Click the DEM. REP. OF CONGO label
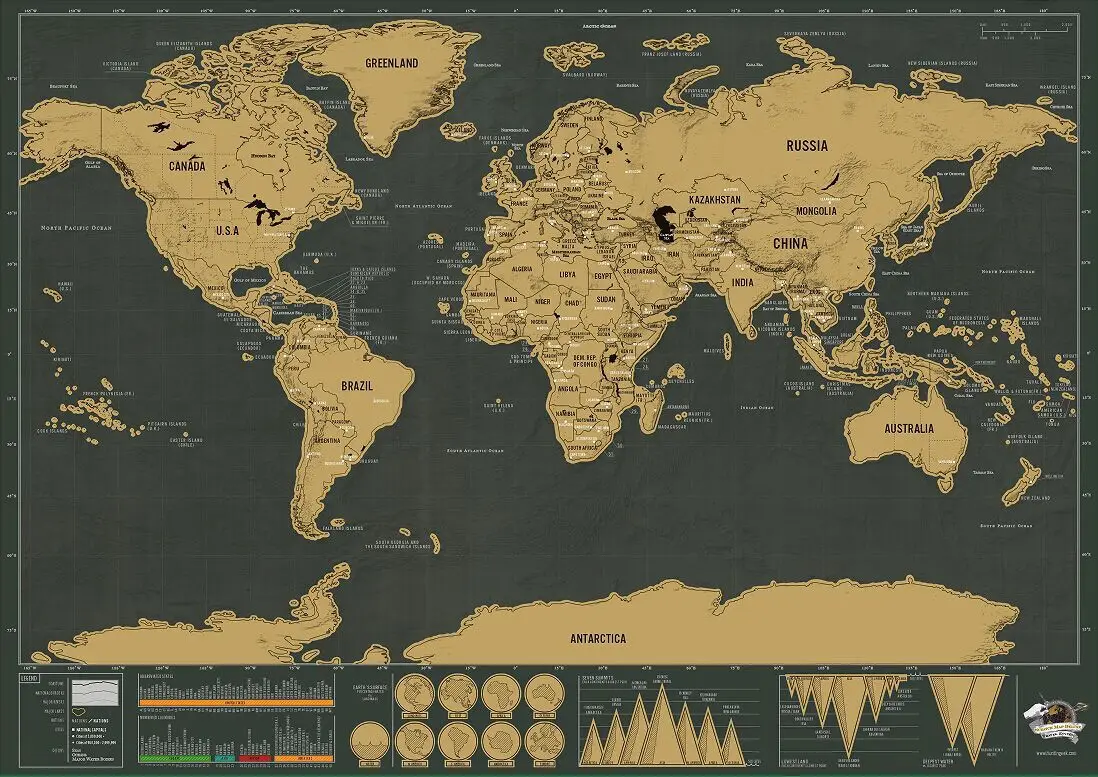The height and width of the screenshot is (777, 1098). (x=585, y=360)
